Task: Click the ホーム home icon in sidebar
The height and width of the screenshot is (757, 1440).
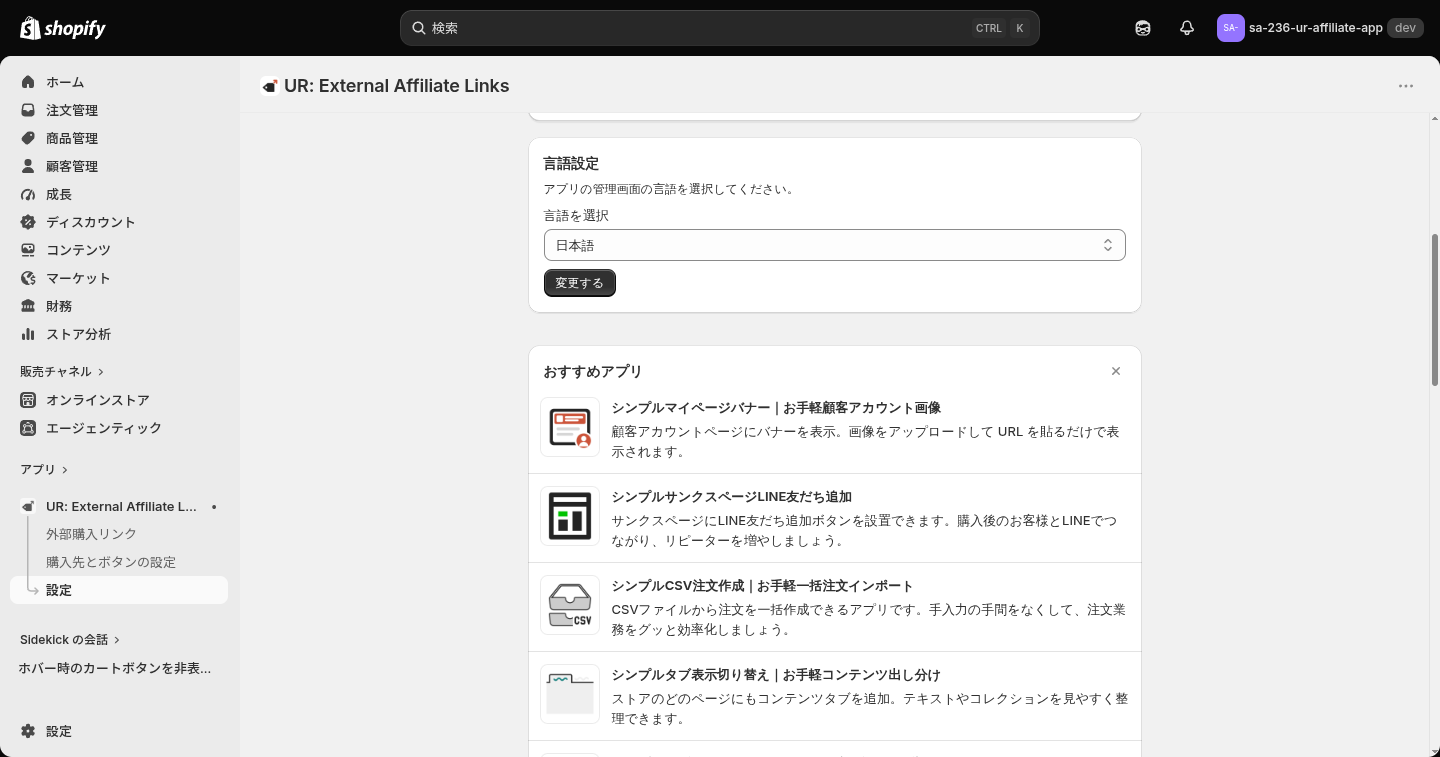Action: point(28,82)
